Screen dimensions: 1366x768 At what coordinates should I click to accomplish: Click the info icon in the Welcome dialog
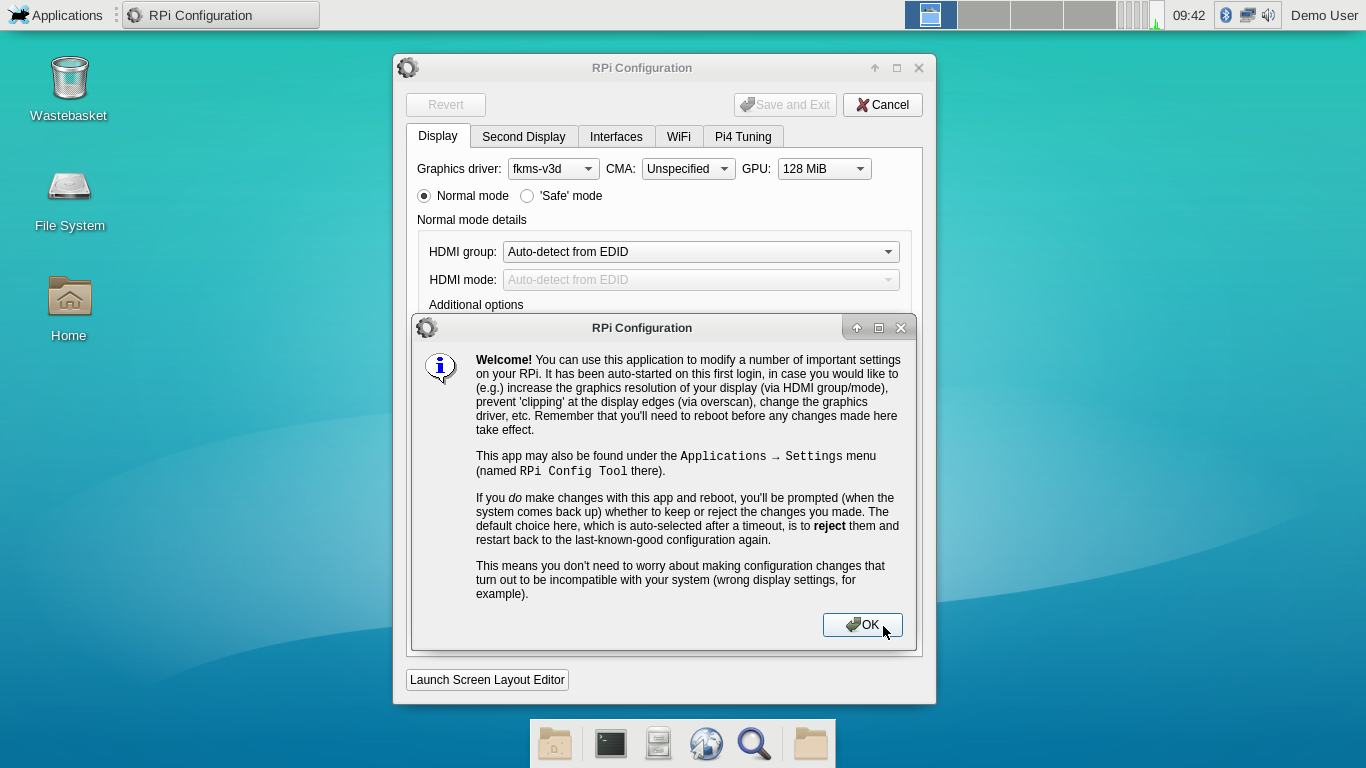(x=441, y=368)
